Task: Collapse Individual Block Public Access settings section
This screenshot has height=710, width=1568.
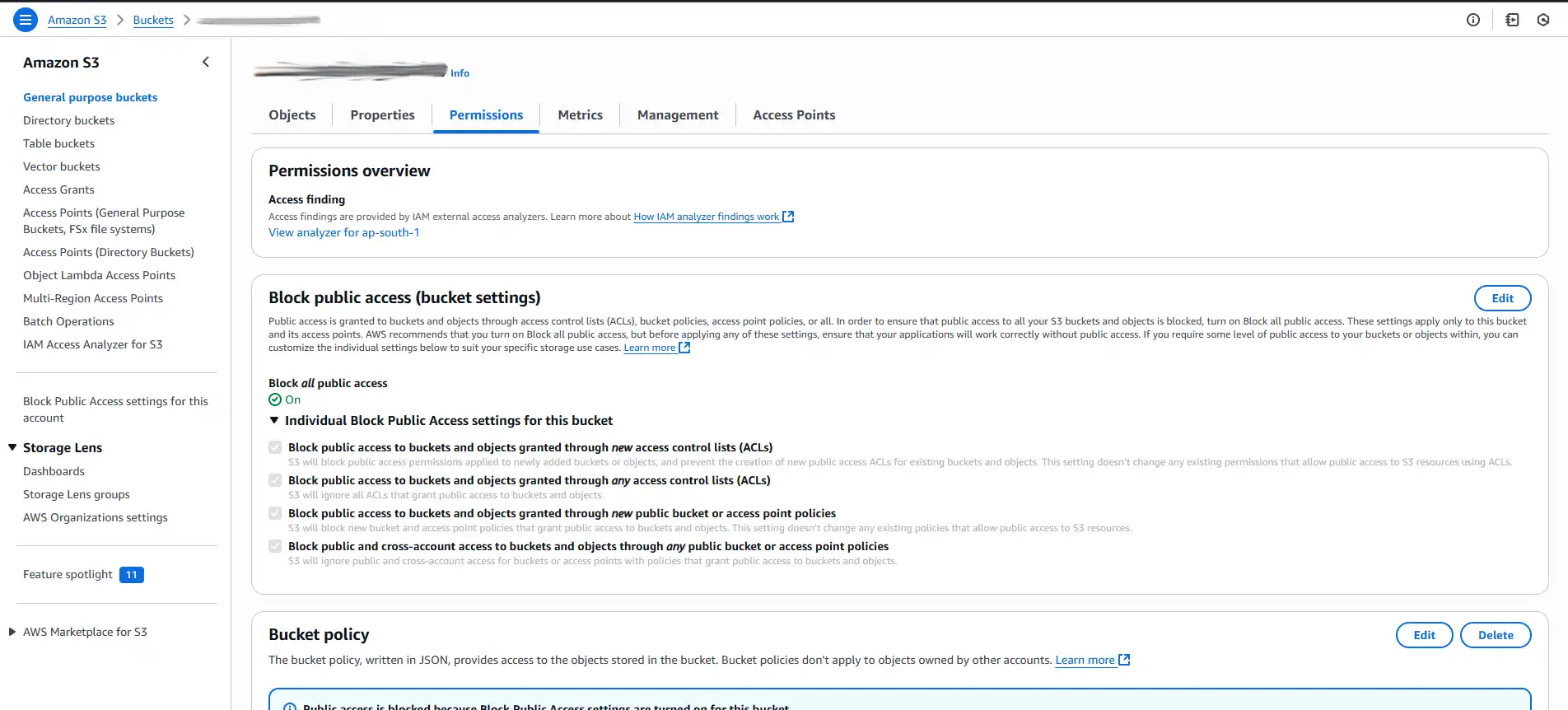Action: pyautogui.click(x=274, y=420)
